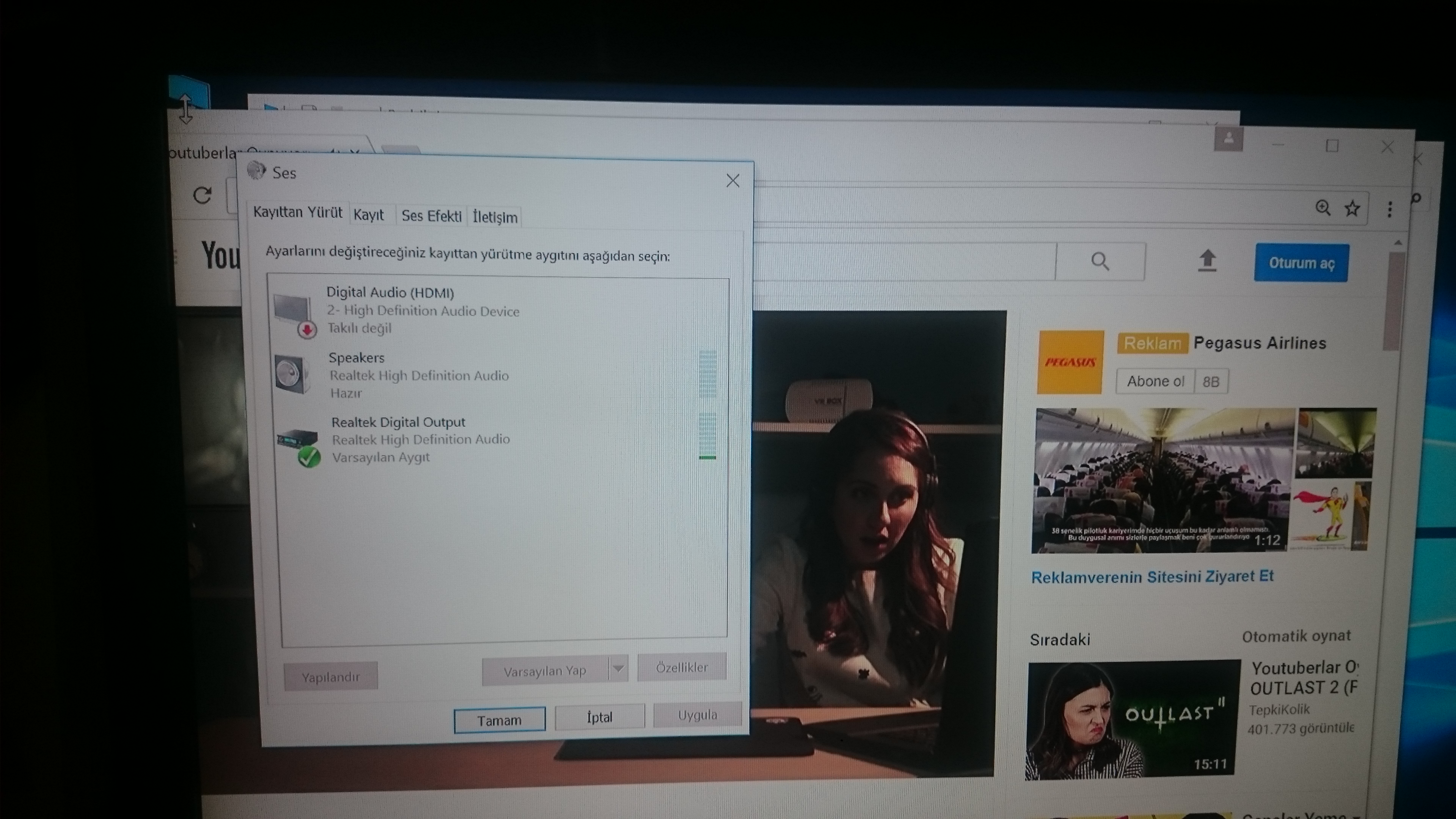
Task: Open Reklamverenin Sitesini Ziyaret Et link
Action: tap(1152, 576)
